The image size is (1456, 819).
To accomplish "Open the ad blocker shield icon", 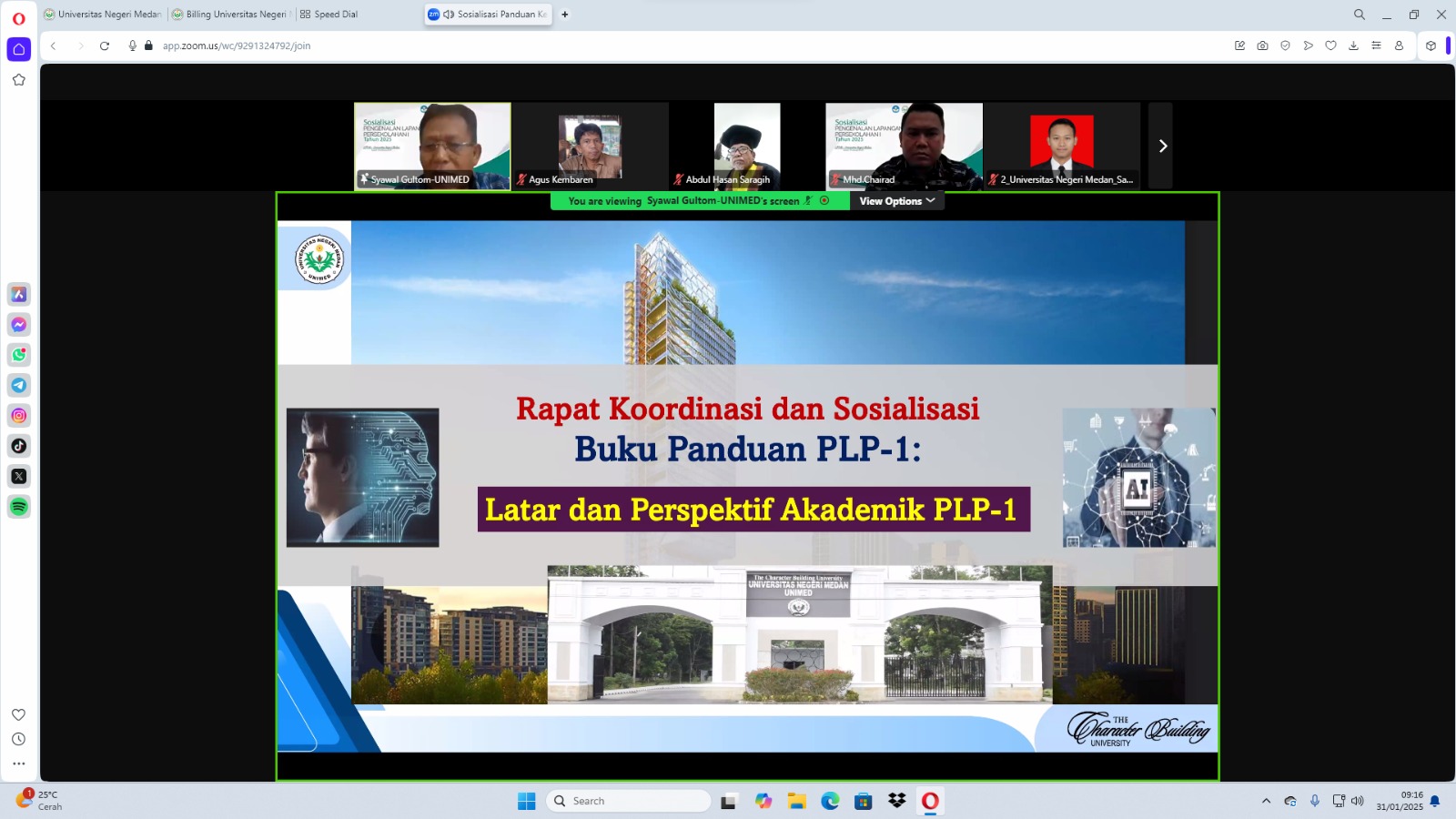I will tap(1285, 45).
